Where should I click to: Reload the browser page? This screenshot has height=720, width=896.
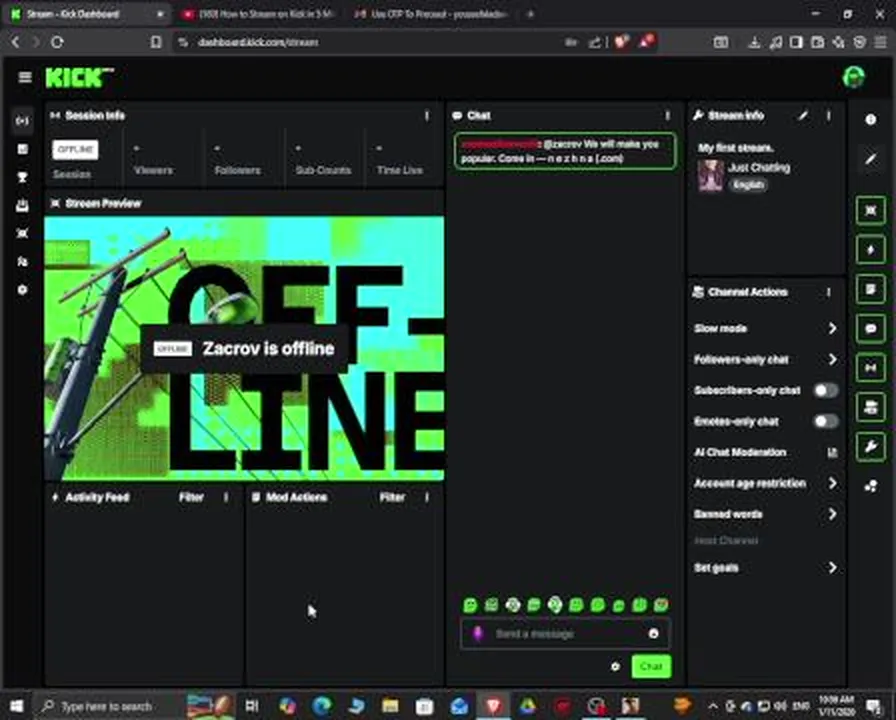[x=57, y=42]
